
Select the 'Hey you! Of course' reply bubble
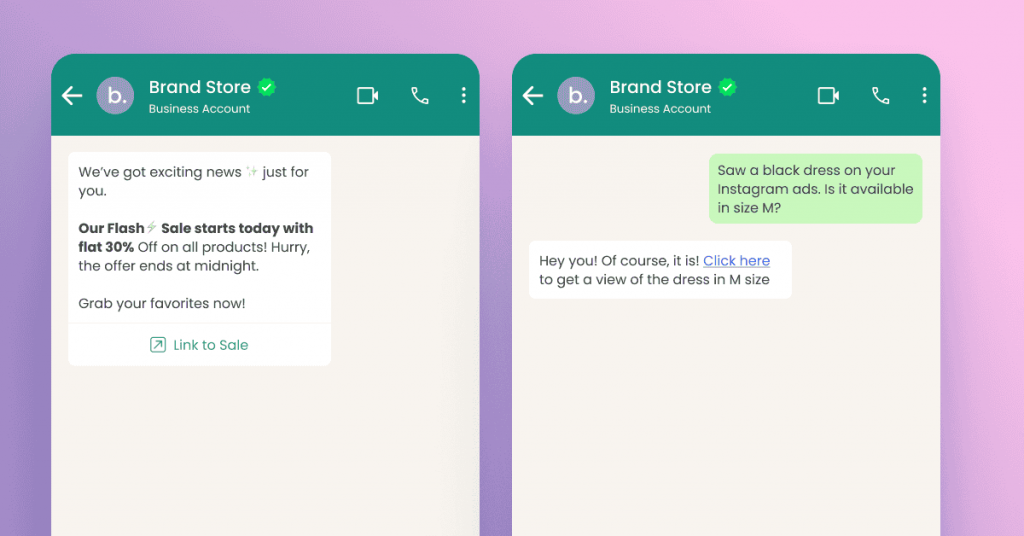click(660, 270)
